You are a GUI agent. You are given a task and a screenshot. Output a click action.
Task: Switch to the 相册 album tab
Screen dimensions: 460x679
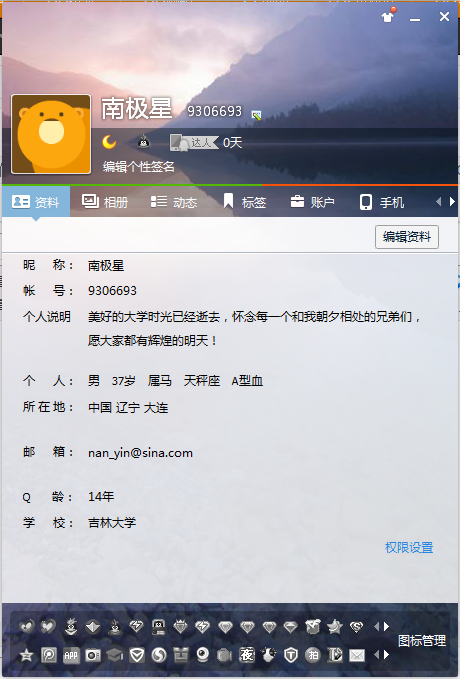click(105, 202)
